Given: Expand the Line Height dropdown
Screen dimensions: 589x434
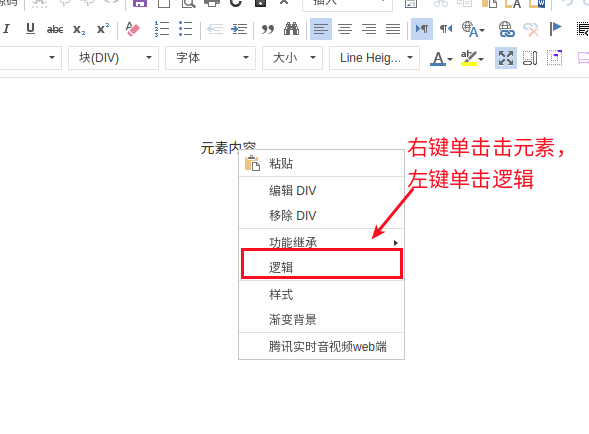Looking at the screenshot, I should click(374, 58).
